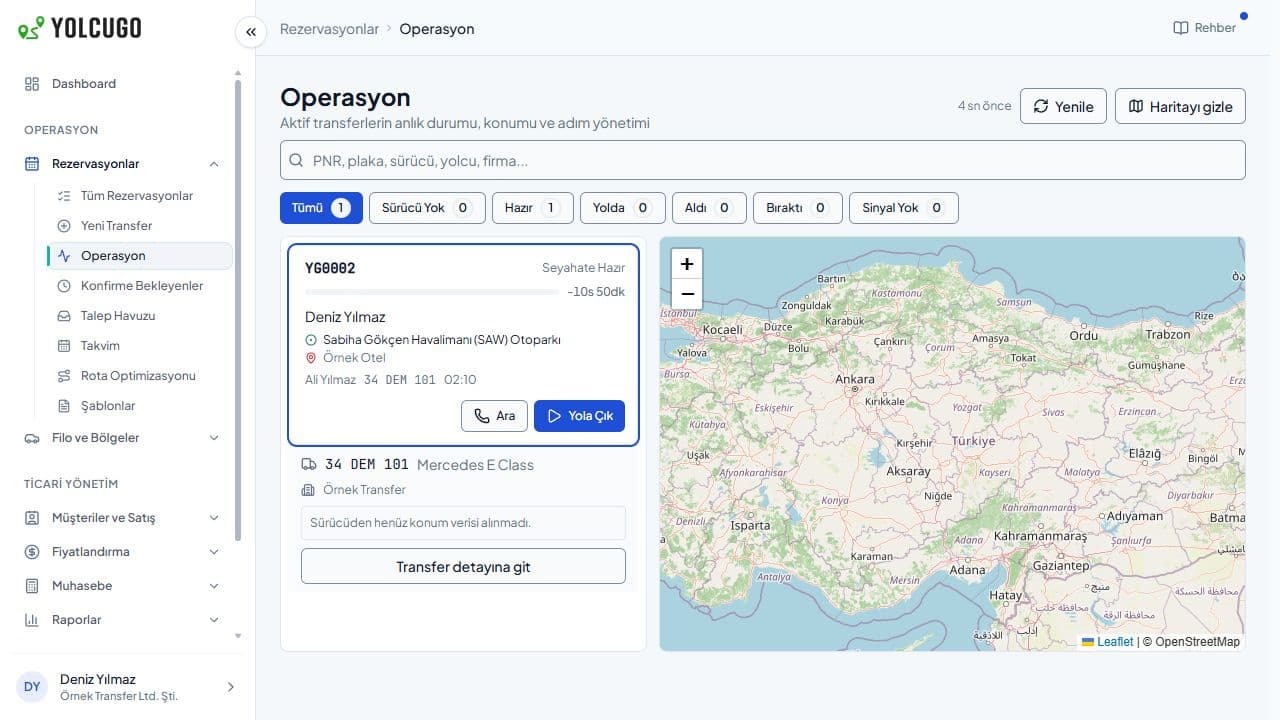1280x720 pixels.
Task: Open Tüm Rezervasyonlar list
Action: [x=137, y=196]
